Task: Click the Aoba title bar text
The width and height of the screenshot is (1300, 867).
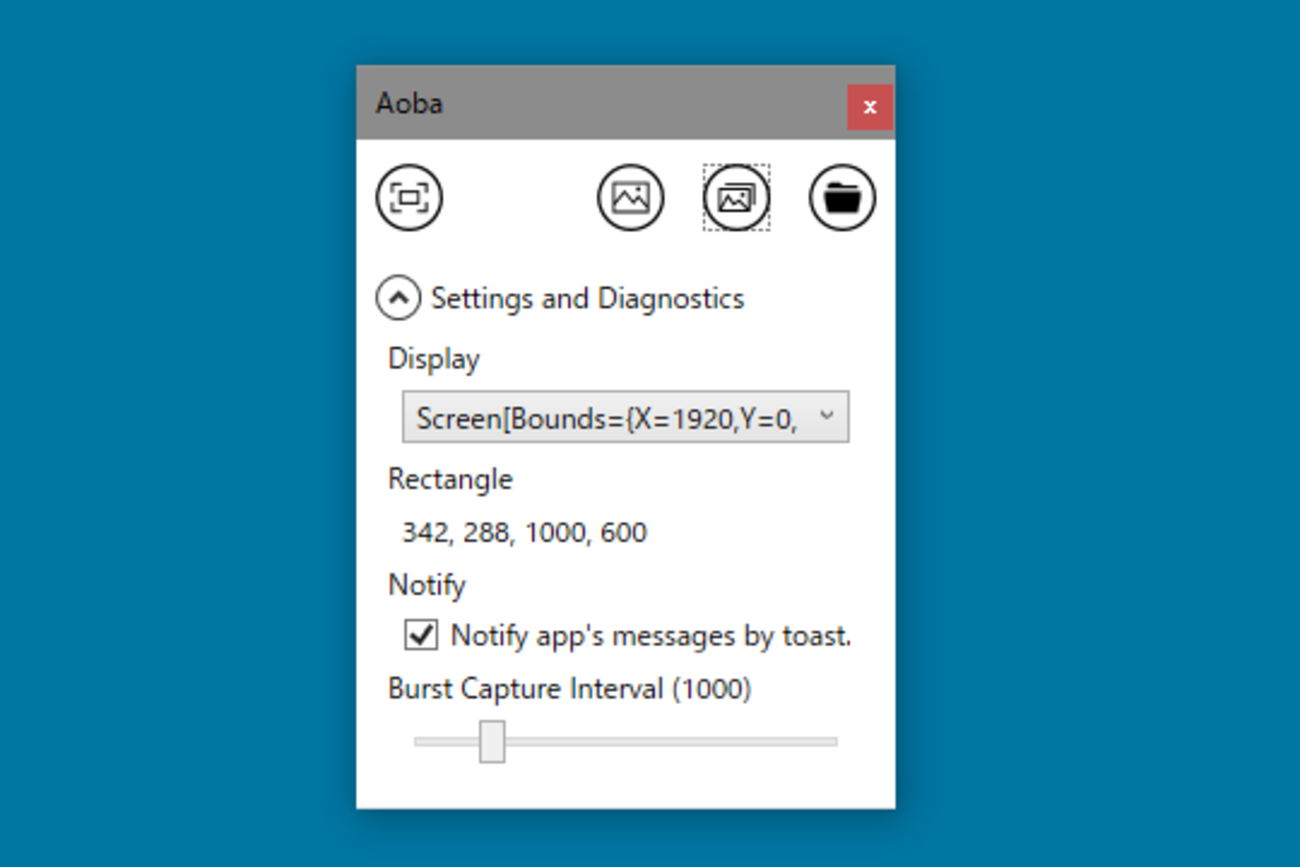Action: pyautogui.click(x=409, y=103)
